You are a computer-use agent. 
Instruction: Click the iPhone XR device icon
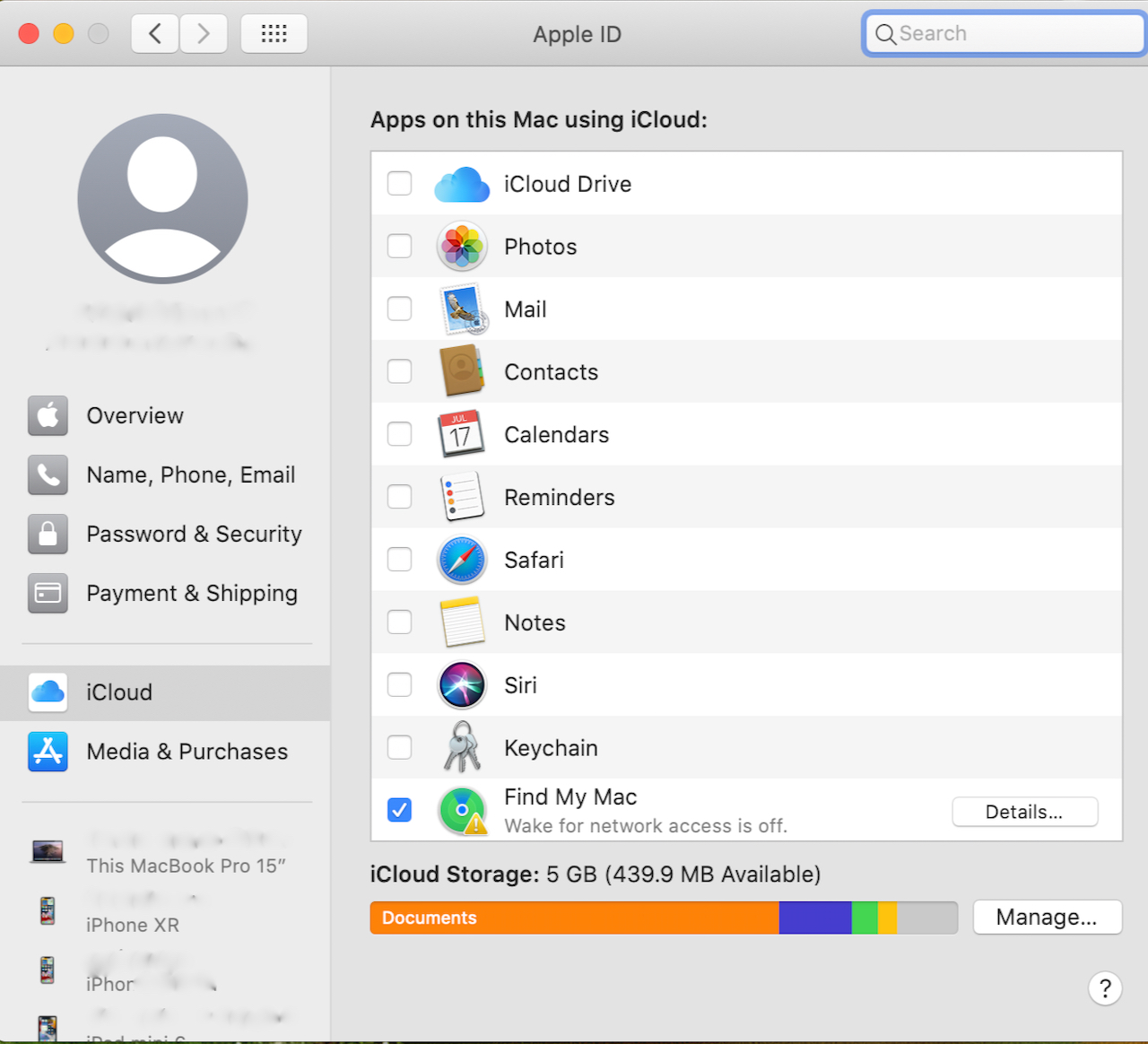pyautogui.click(x=48, y=910)
